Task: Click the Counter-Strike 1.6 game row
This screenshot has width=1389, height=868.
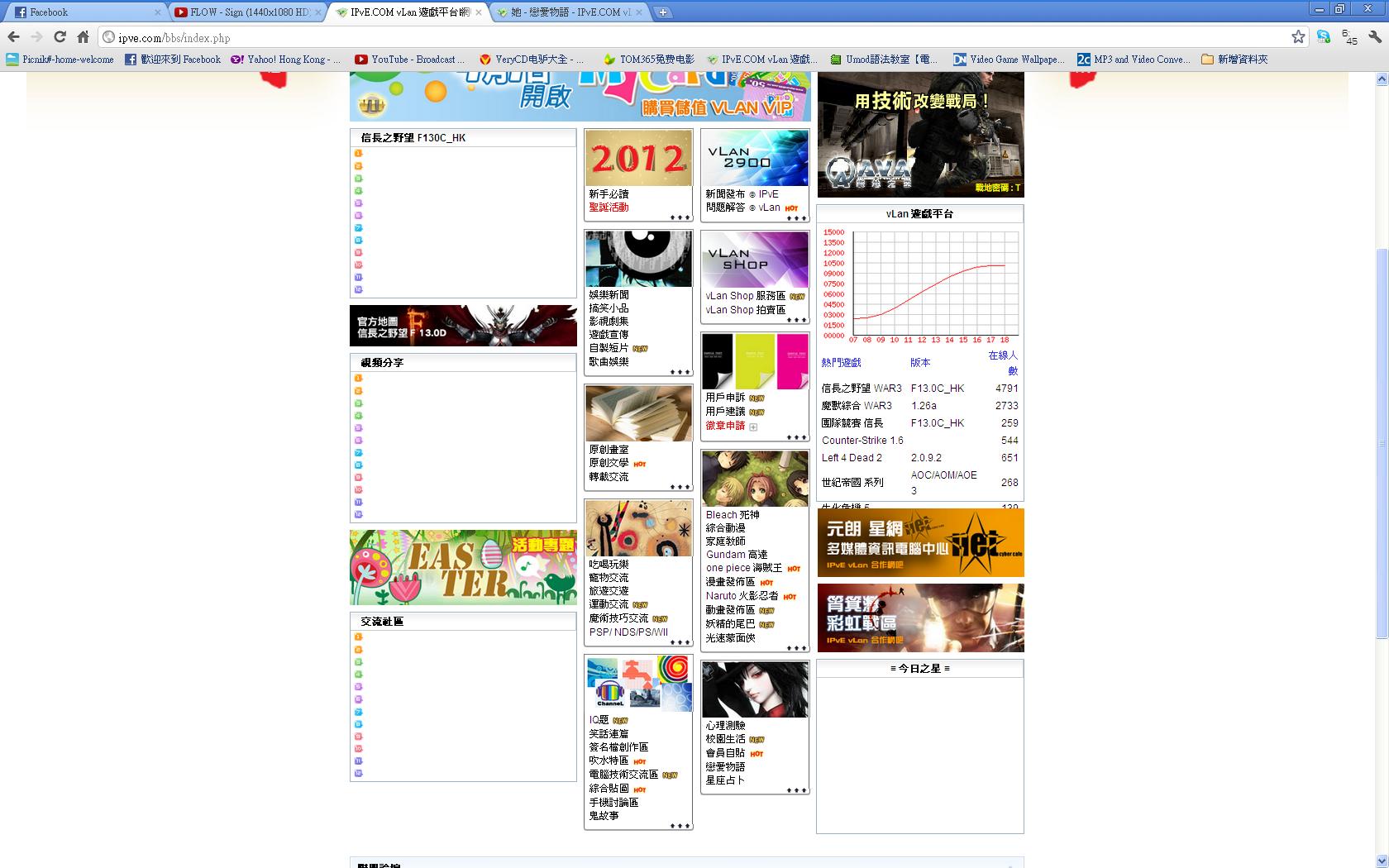Action: (920, 441)
